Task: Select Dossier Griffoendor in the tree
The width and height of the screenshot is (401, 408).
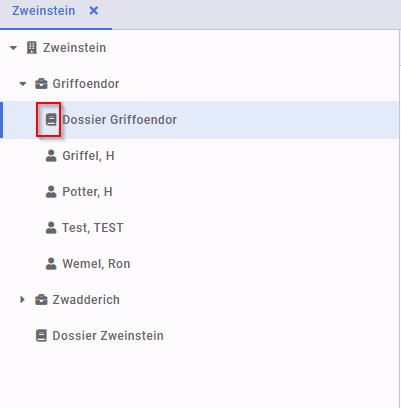Action: tap(119, 120)
